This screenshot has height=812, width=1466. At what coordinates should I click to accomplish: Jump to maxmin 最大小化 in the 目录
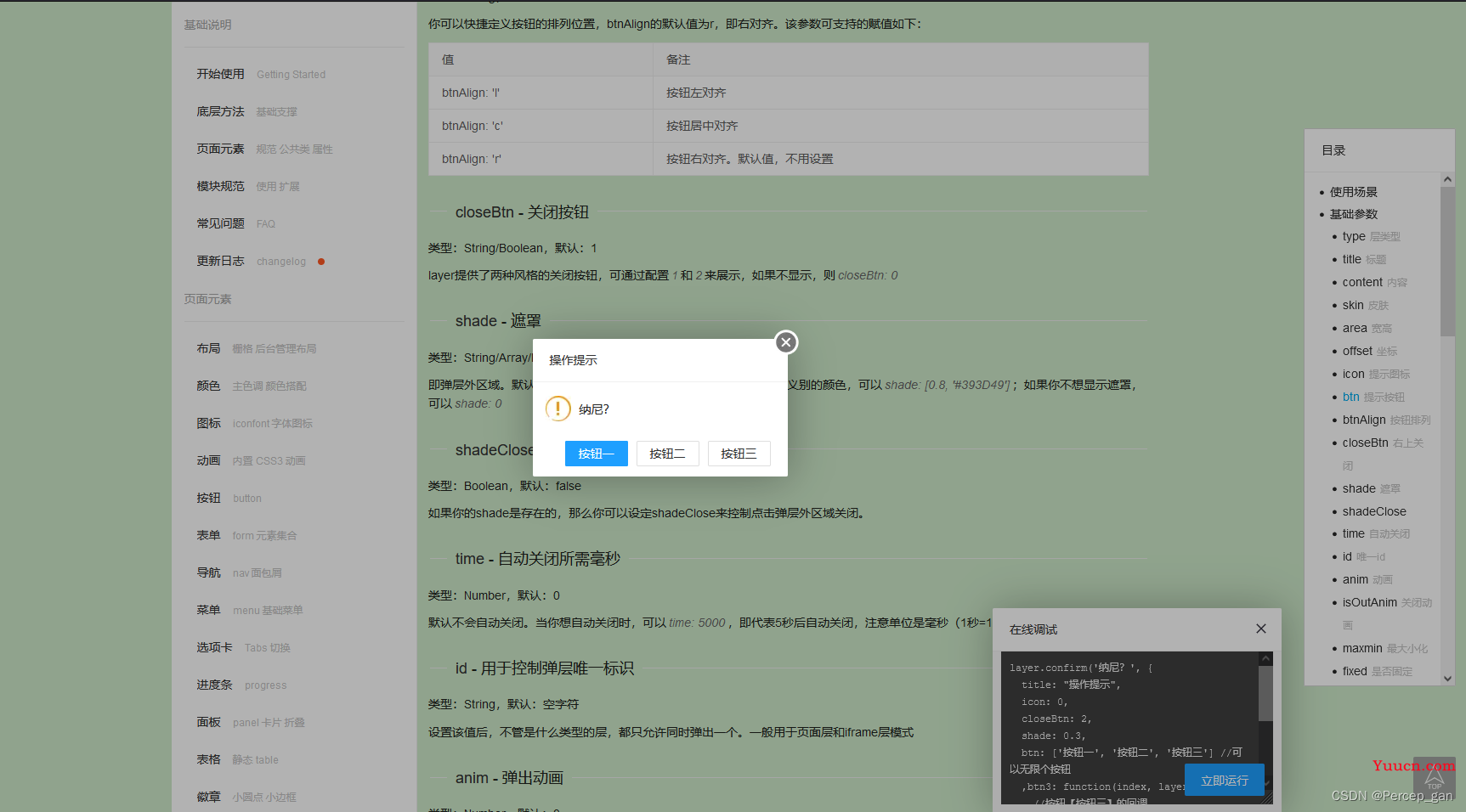click(1385, 649)
